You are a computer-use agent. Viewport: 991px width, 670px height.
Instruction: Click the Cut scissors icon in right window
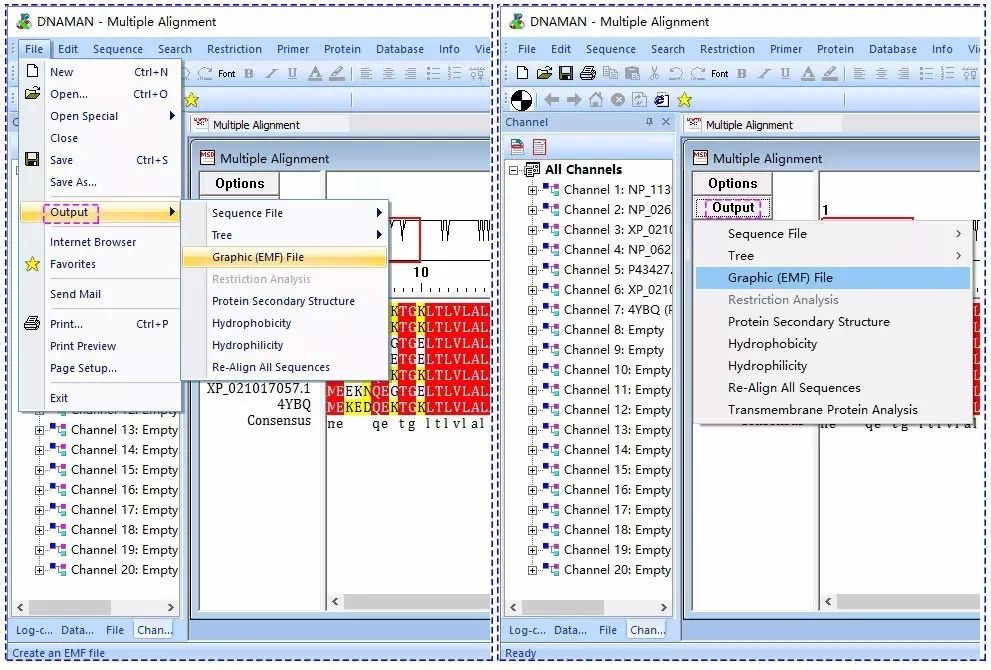[654, 73]
